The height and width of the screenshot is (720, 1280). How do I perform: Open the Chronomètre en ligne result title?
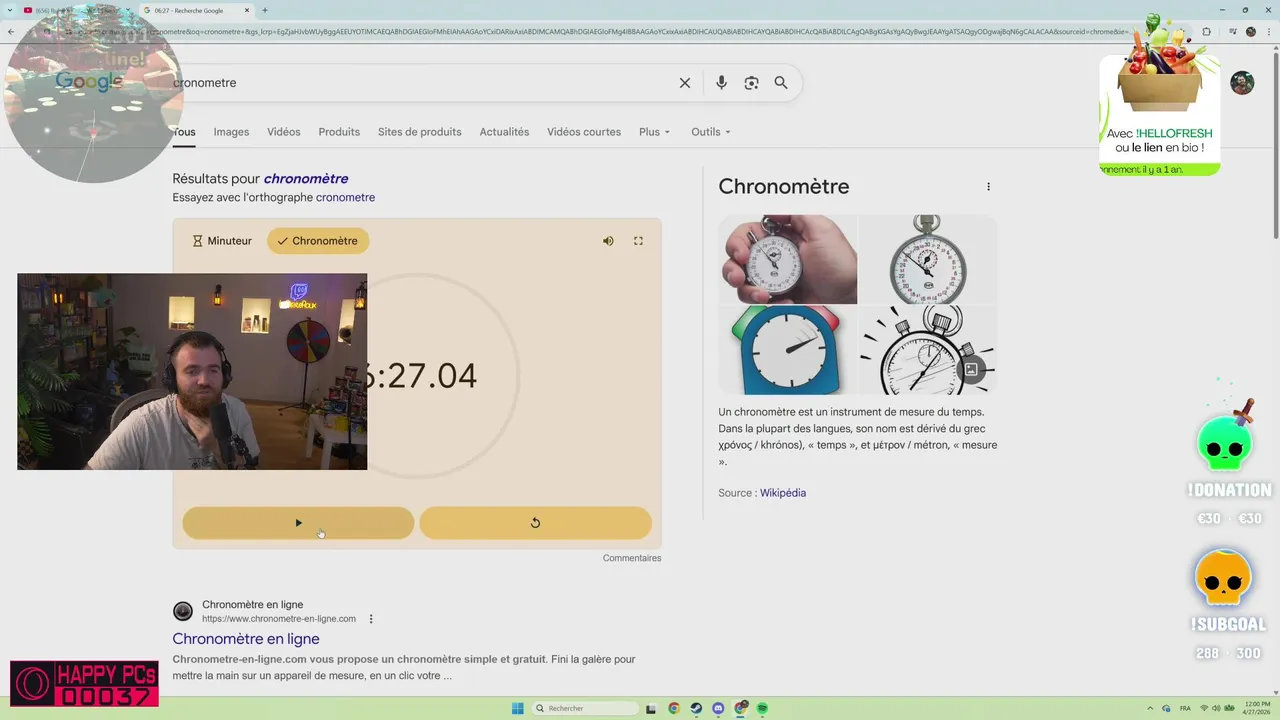click(246, 639)
